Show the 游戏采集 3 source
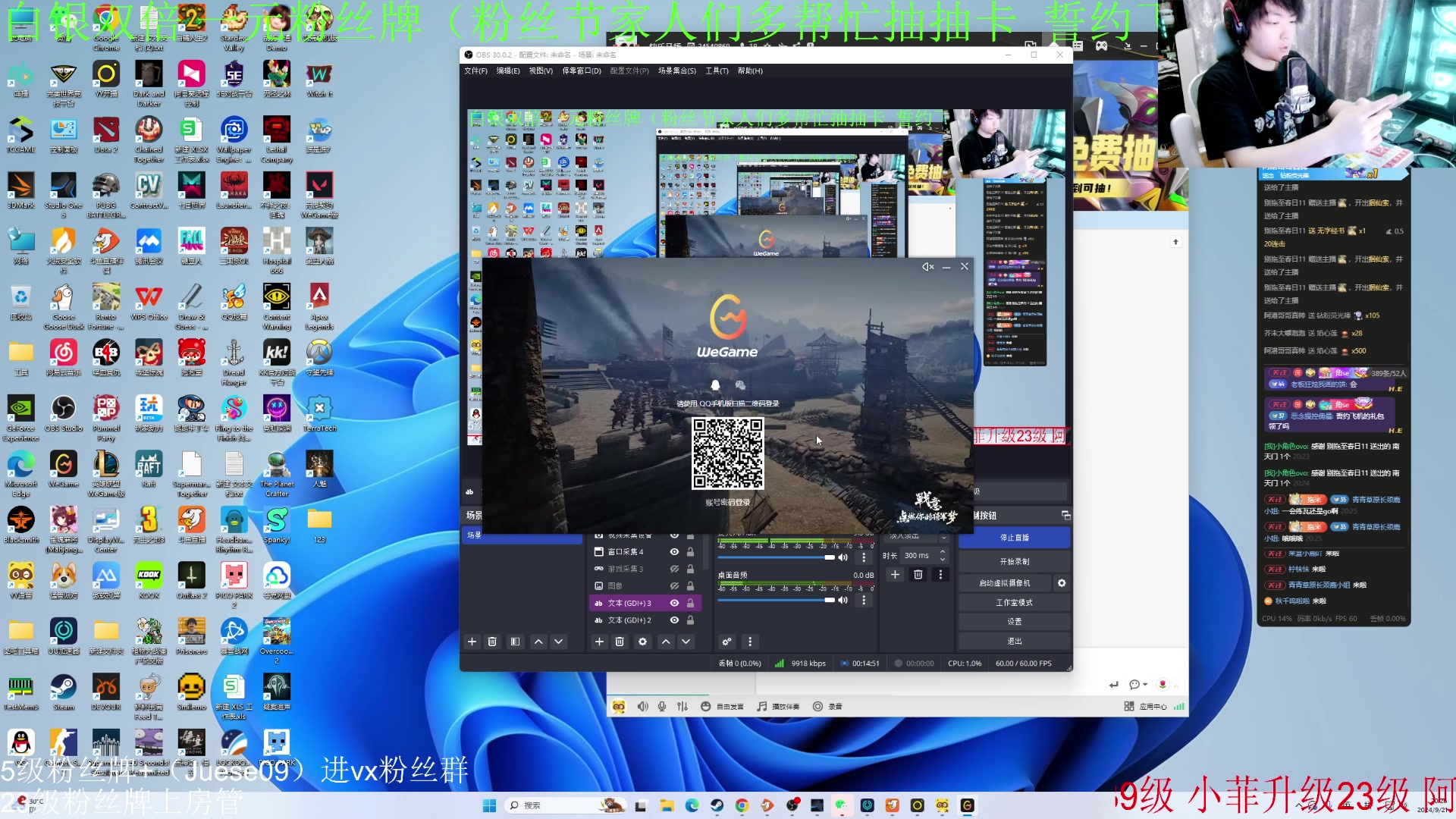 (x=674, y=569)
